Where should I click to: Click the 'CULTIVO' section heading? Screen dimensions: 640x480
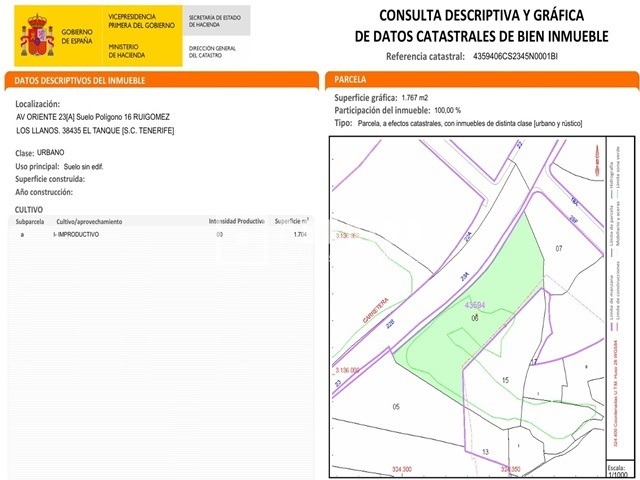[29, 210]
